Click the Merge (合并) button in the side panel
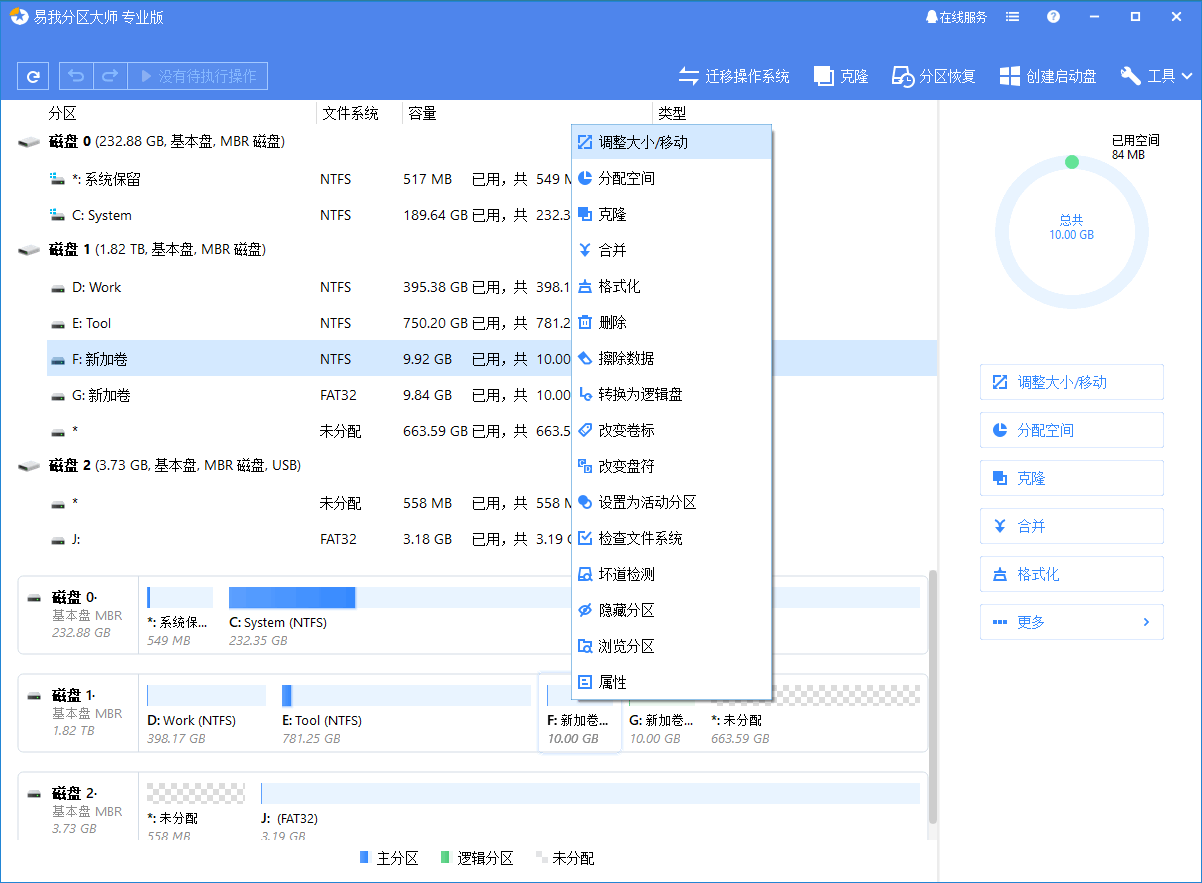 pos(1071,526)
